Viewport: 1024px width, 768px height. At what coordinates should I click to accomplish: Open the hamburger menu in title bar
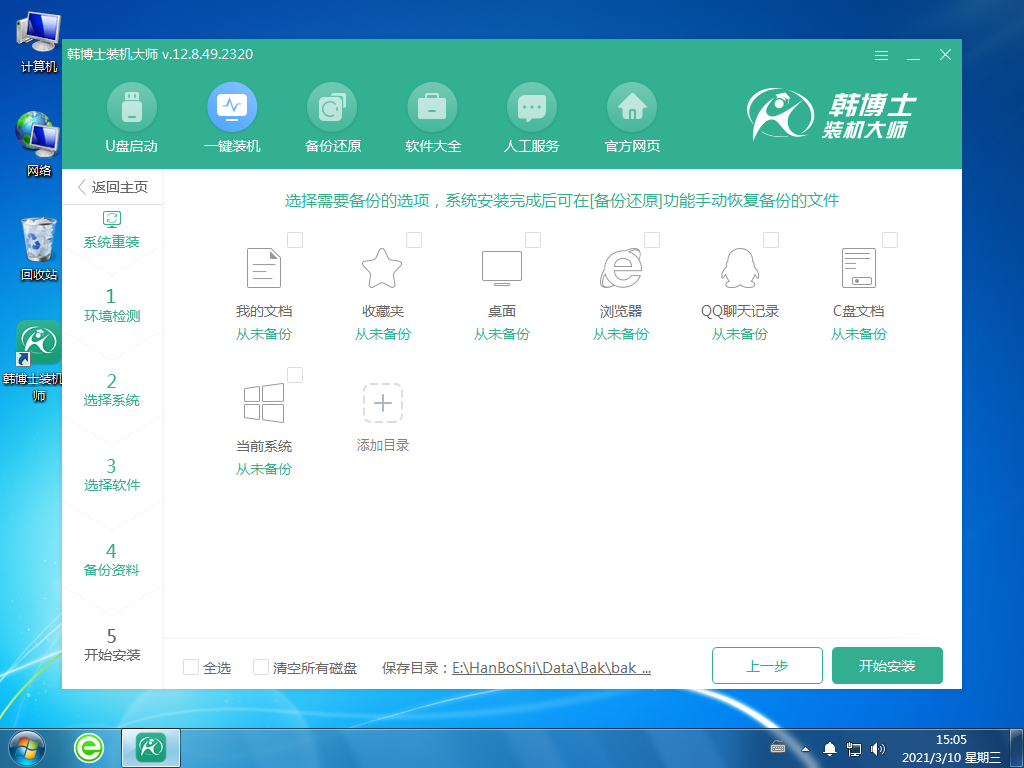coord(881,56)
